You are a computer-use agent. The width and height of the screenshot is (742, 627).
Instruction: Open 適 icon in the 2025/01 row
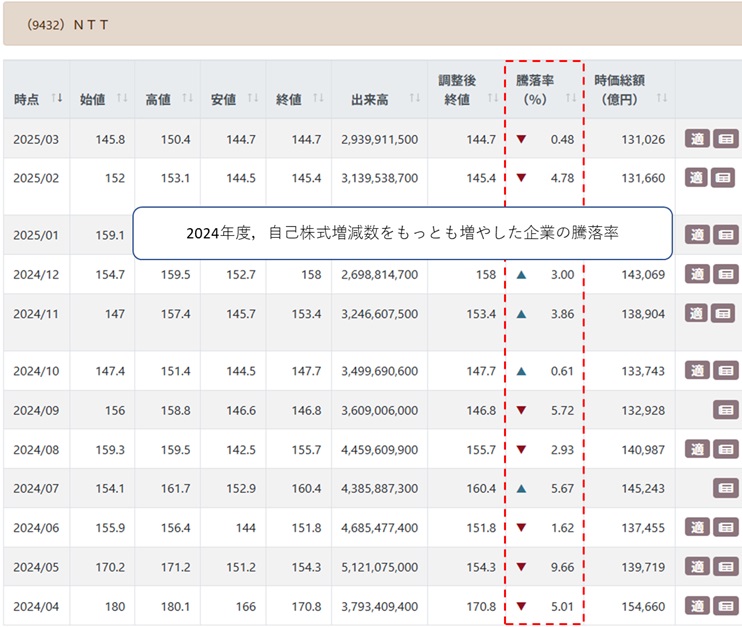697,235
